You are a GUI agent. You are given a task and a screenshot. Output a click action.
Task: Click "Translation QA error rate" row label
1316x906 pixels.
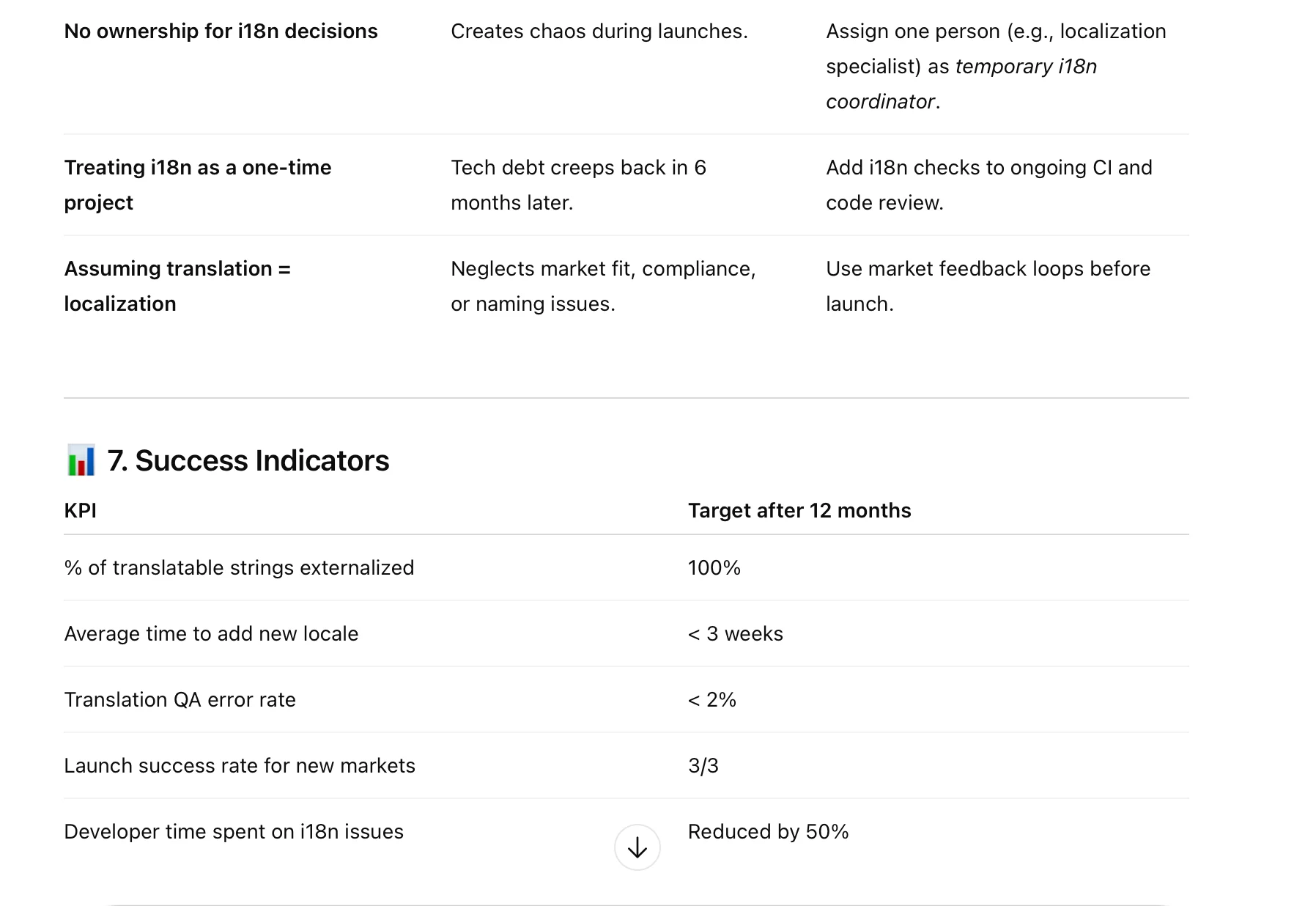click(x=180, y=699)
